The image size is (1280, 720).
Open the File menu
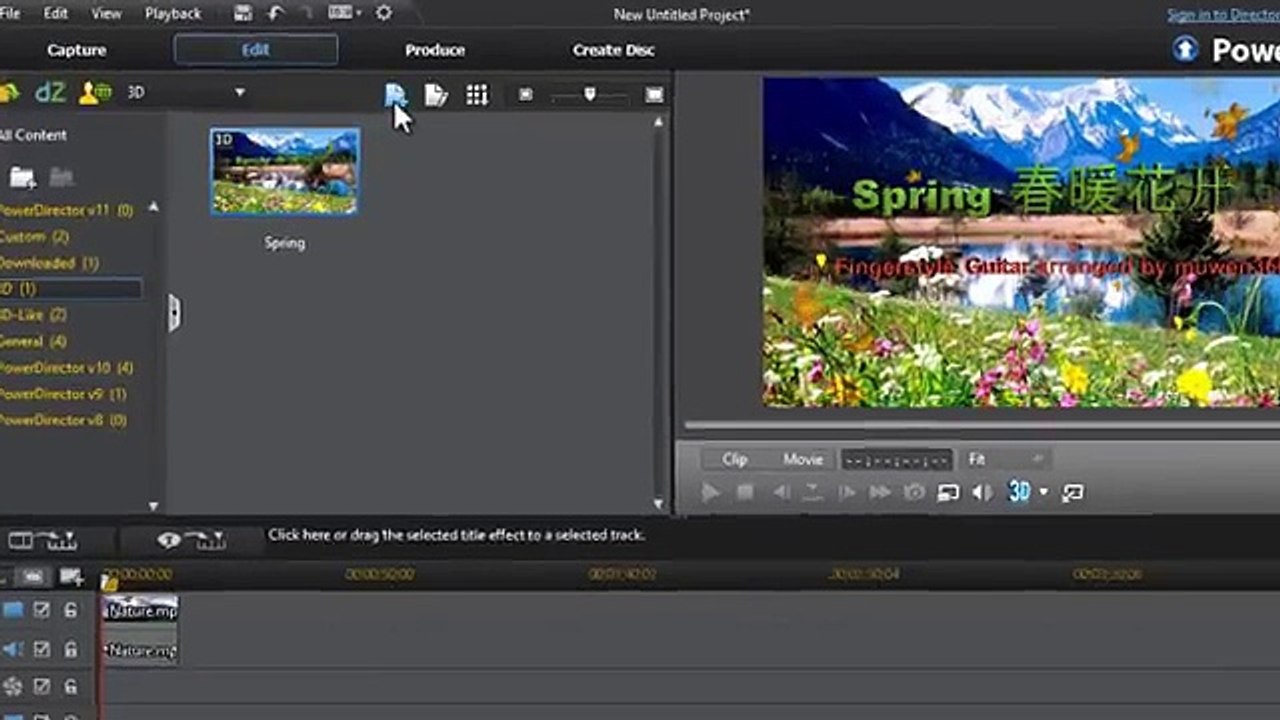(x=9, y=14)
